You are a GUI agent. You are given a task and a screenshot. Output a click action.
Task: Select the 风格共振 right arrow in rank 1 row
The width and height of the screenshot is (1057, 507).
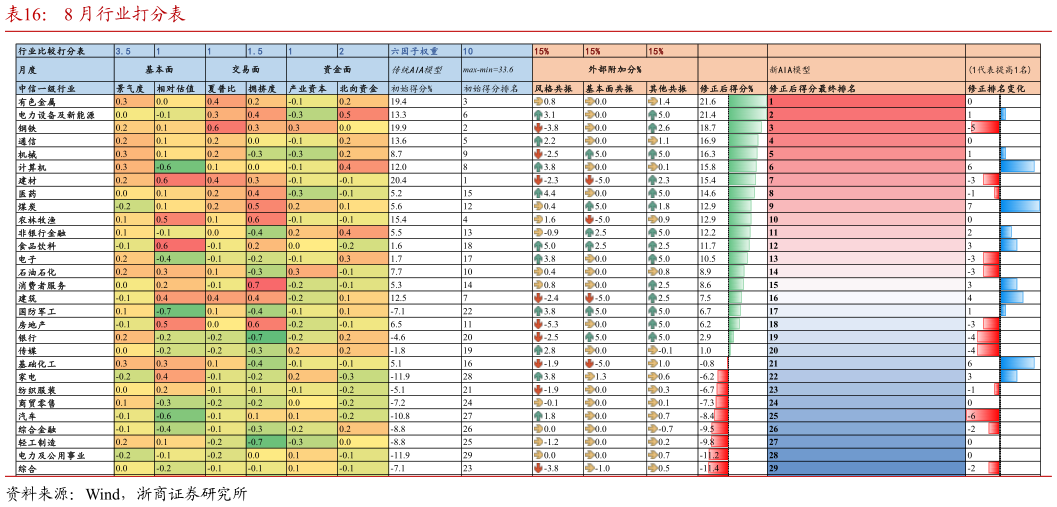click(x=538, y=102)
